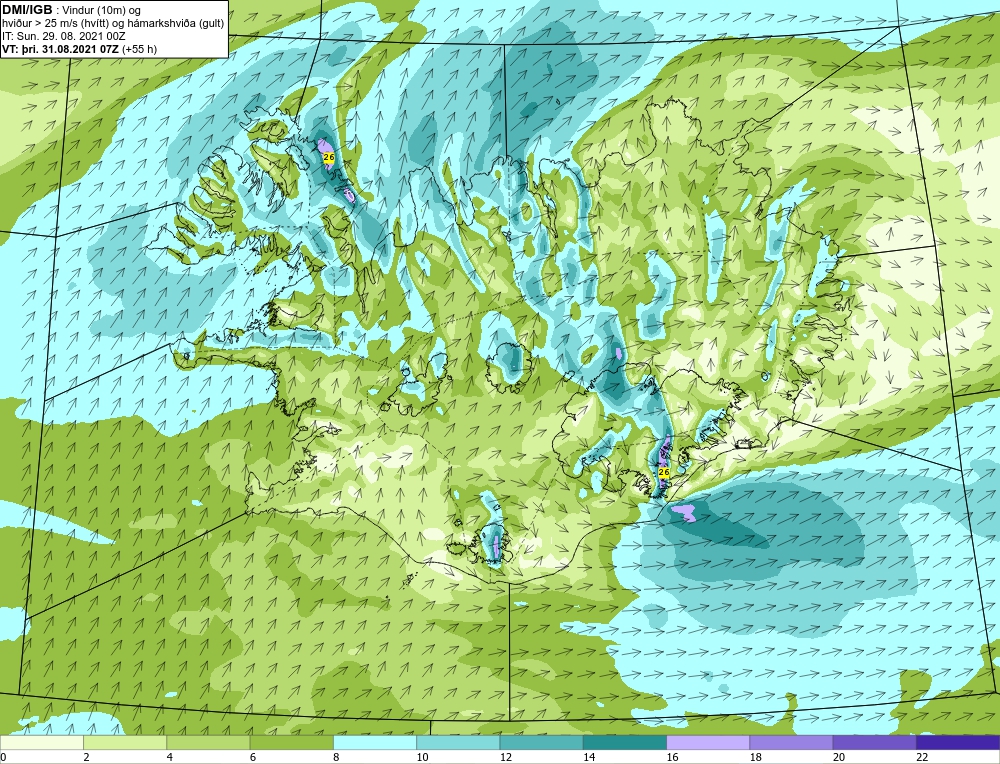Click the 'IT: Sun. 29. 08. 2021 00Z' line
This screenshot has width=1000, height=764.
64,36
